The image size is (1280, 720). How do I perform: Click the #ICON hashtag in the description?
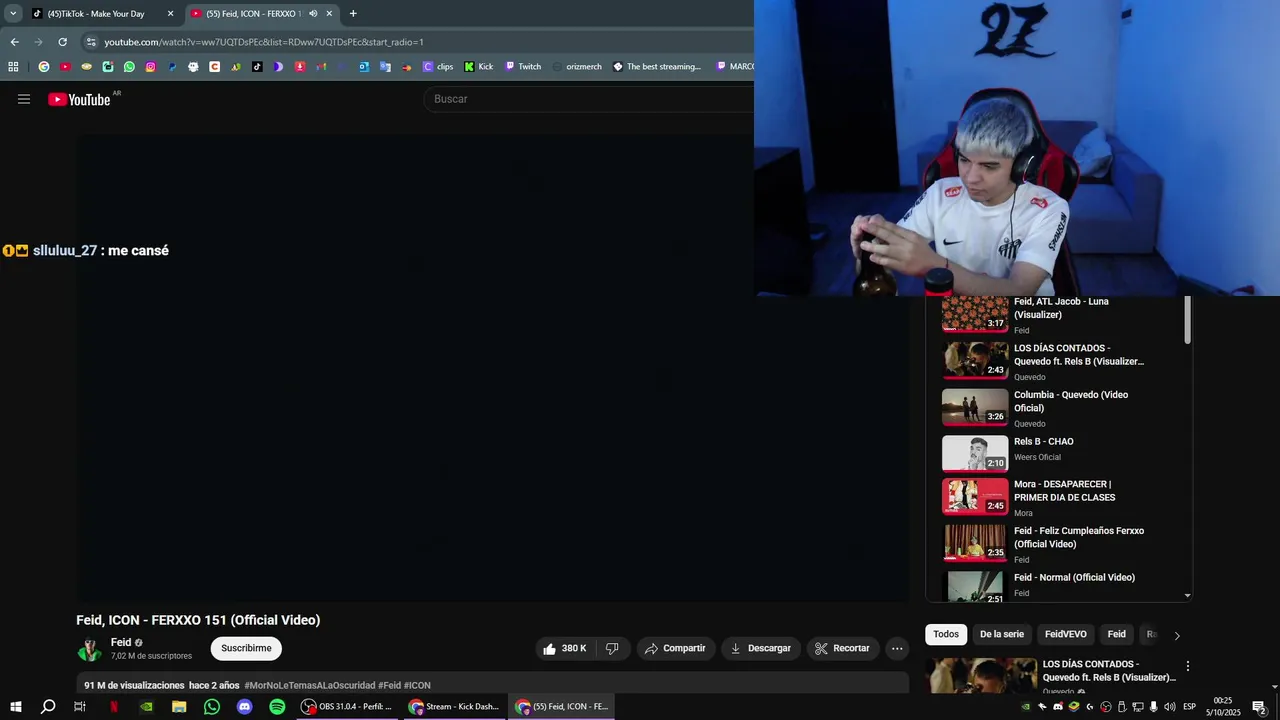click(x=417, y=685)
